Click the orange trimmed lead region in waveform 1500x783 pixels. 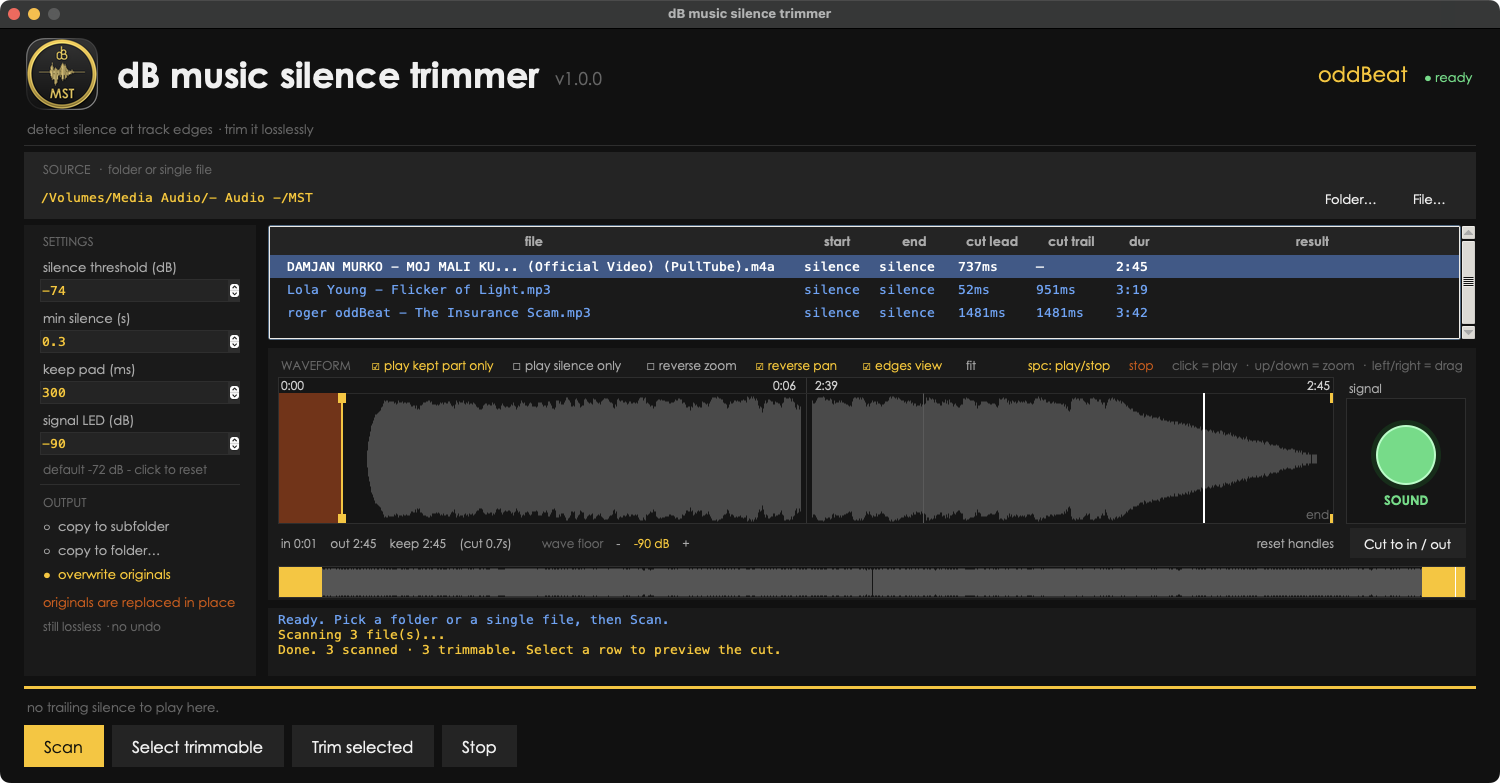point(310,457)
